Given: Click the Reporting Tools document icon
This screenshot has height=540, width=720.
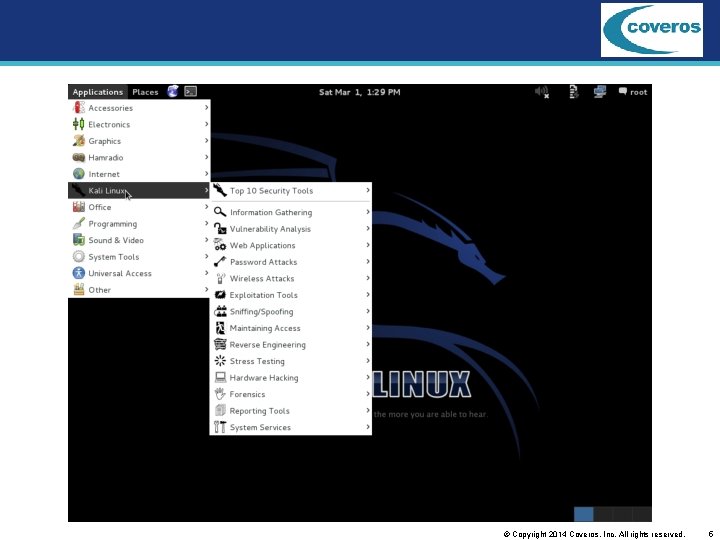Looking at the screenshot, I should click(220, 411).
